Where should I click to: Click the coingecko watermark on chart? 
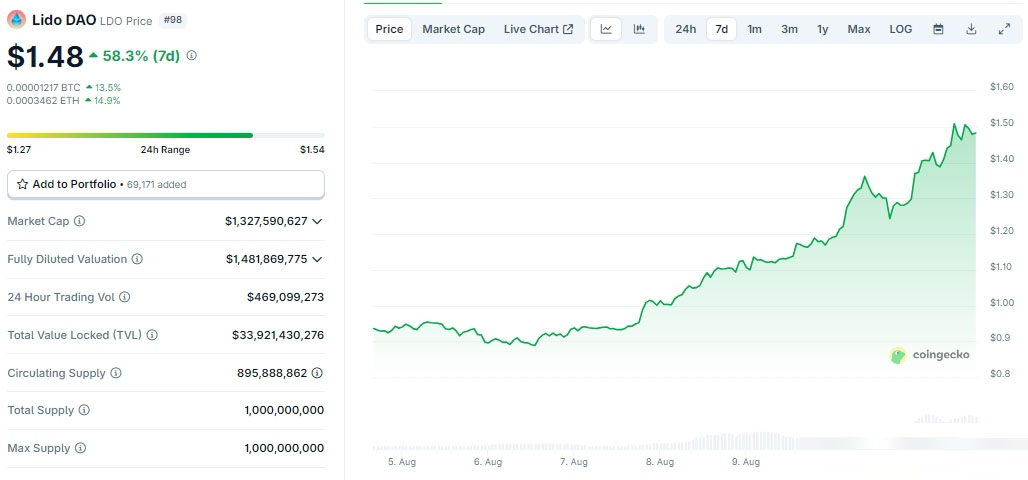click(x=930, y=355)
